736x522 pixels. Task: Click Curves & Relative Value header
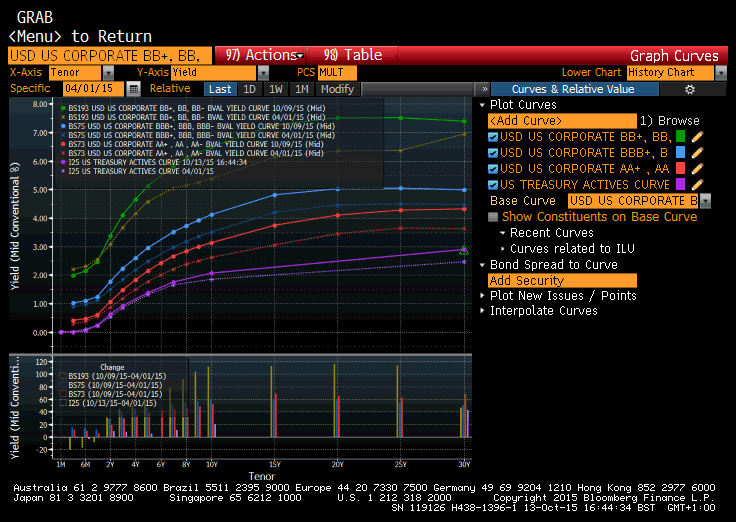point(573,89)
